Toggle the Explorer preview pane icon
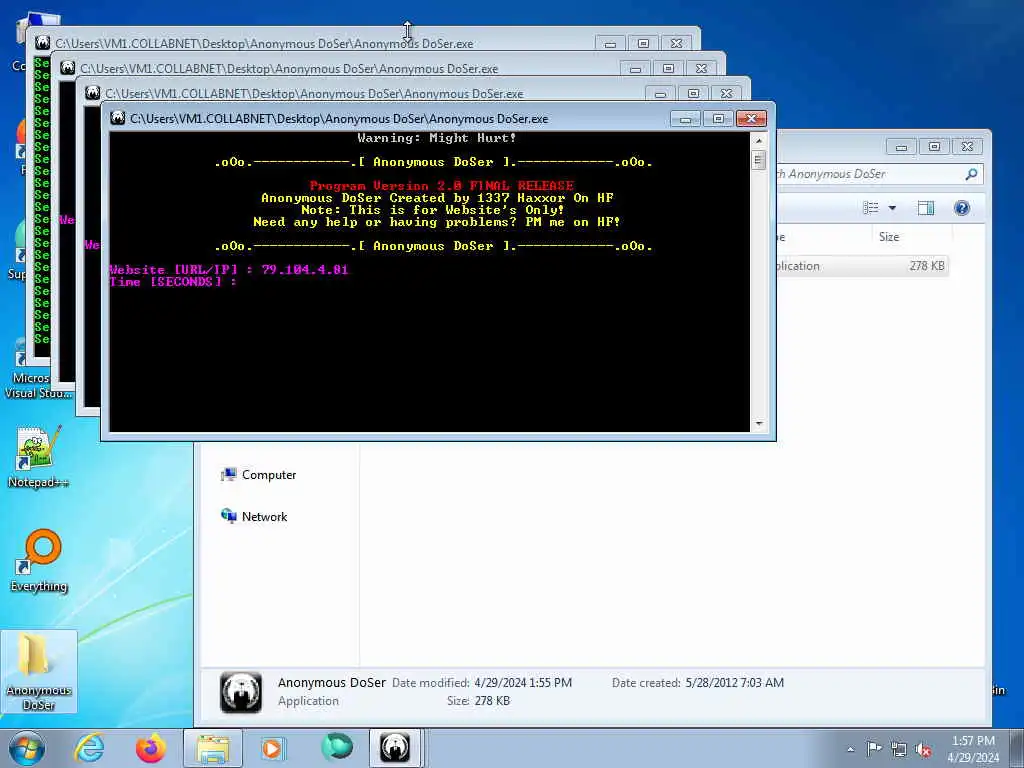This screenshot has height=768, width=1024. [925, 208]
